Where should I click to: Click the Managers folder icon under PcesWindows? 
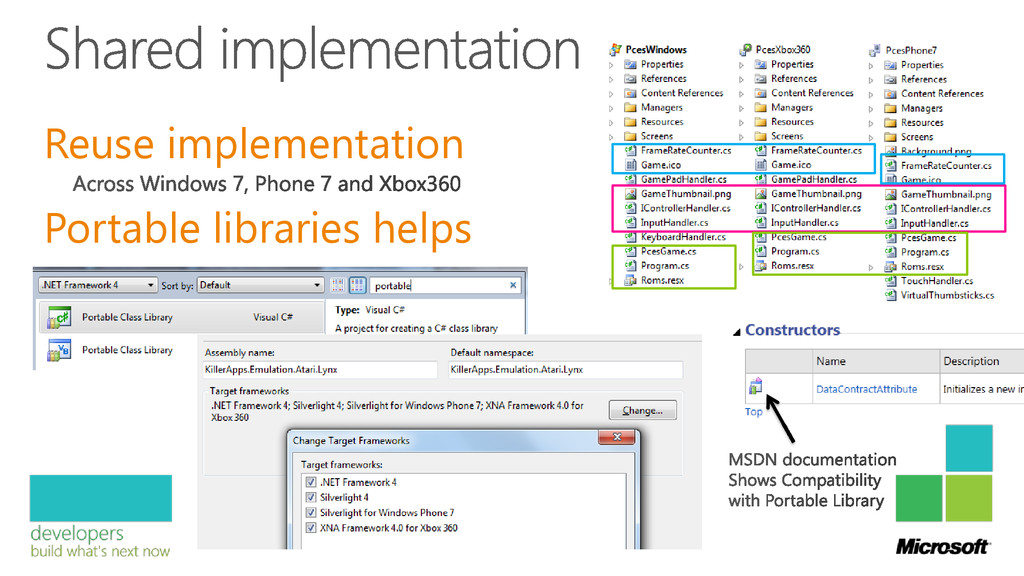630,107
